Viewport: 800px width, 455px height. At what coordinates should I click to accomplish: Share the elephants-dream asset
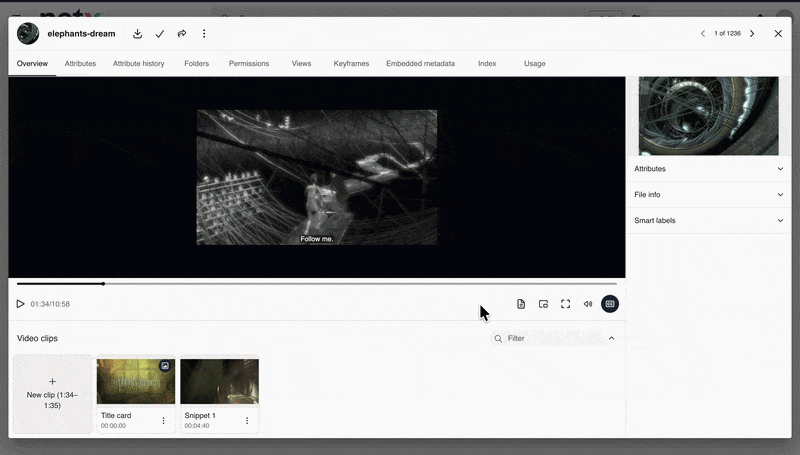(182, 34)
